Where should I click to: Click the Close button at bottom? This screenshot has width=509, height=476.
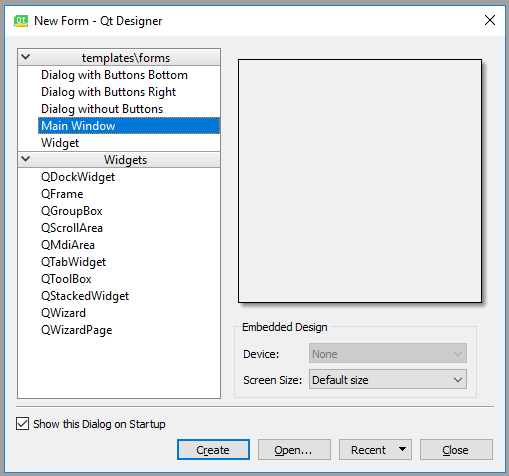tap(456, 450)
